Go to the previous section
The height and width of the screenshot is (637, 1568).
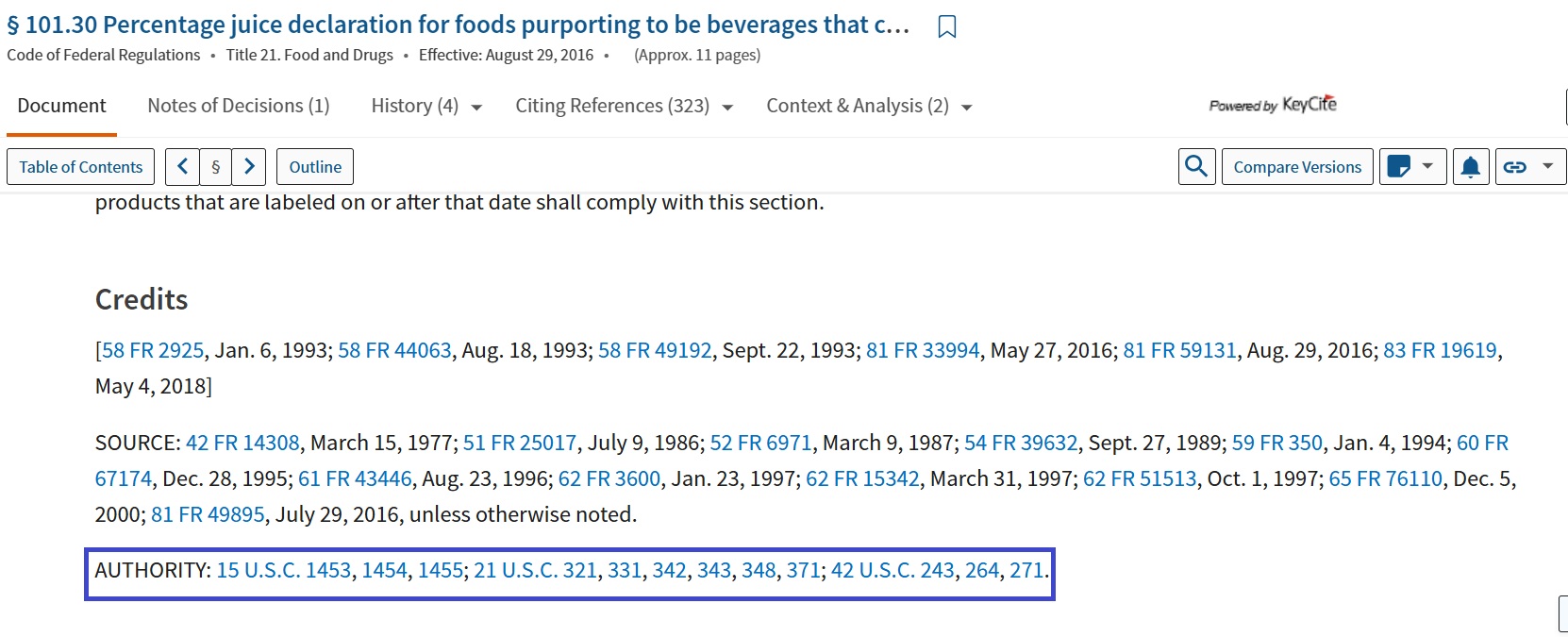coord(182,166)
